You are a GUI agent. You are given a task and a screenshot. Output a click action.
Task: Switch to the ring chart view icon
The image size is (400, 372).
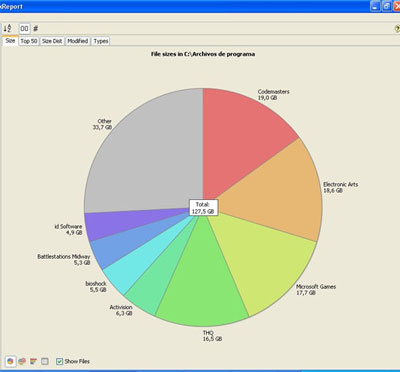[x=22, y=361]
